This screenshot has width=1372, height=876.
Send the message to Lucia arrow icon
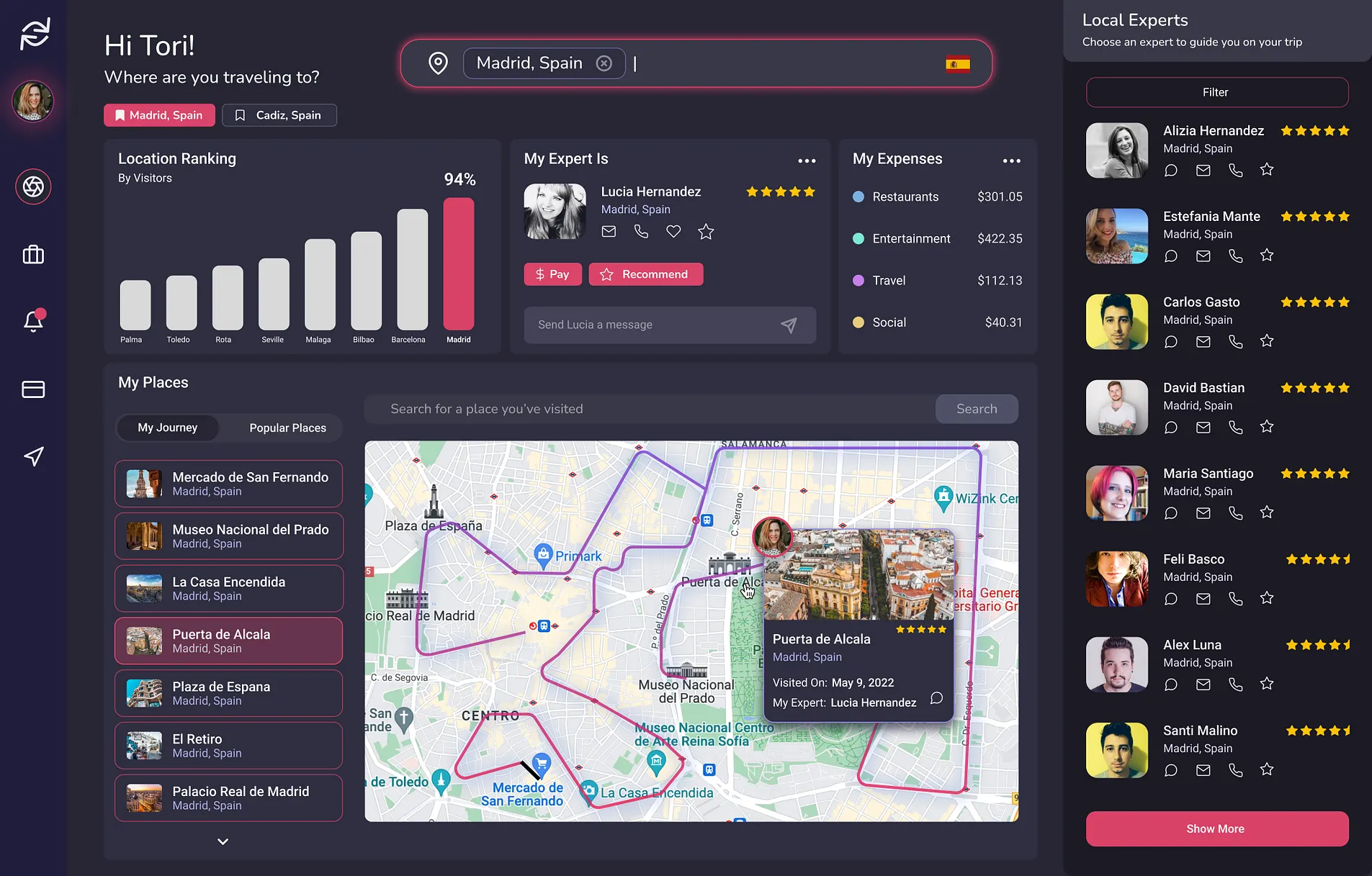click(789, 325)
